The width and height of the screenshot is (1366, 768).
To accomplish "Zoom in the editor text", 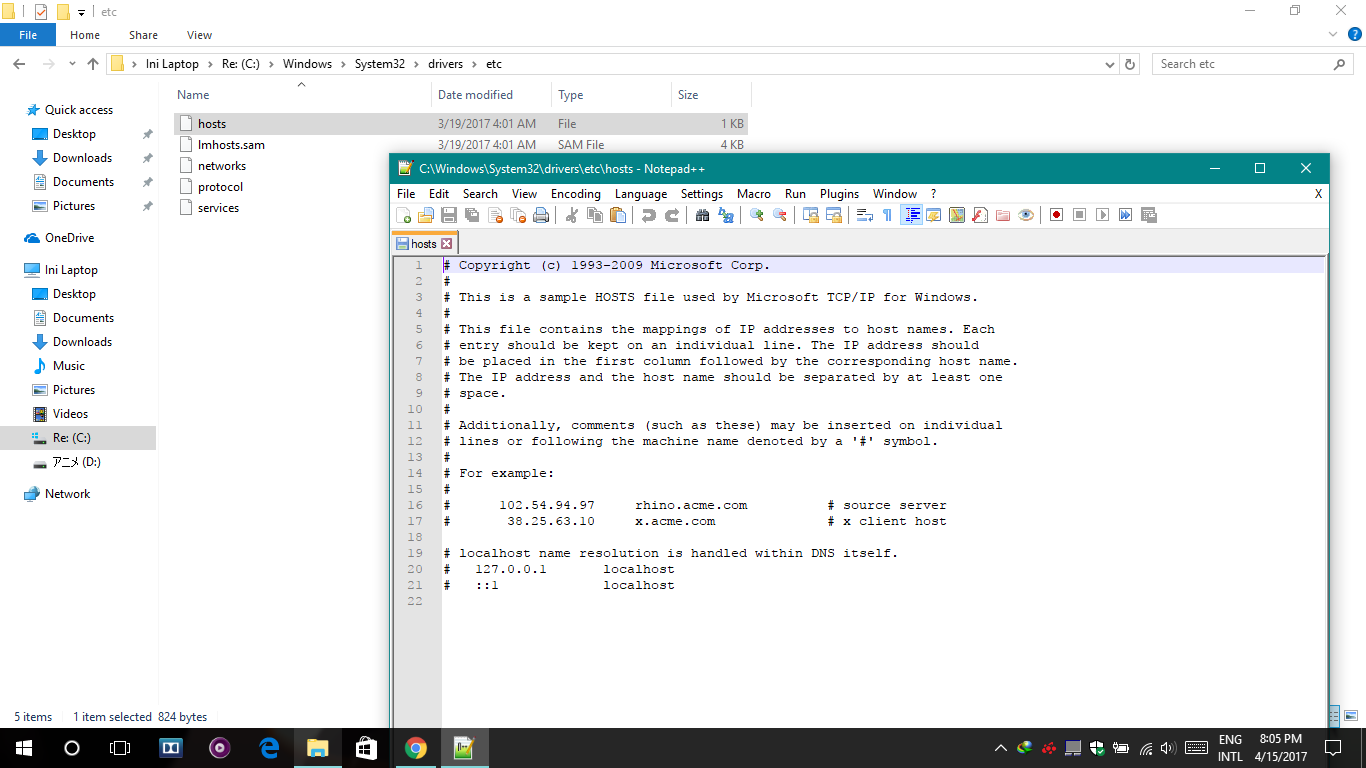I will tap(757, 215).
